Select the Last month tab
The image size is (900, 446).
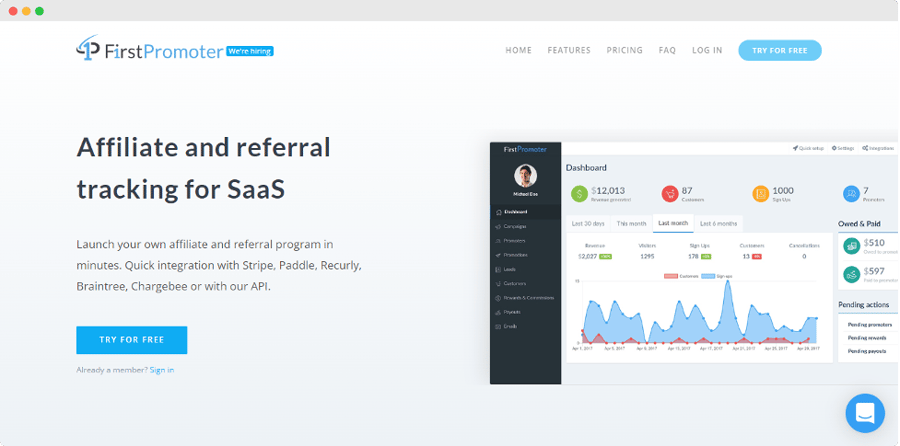point(673,223)
